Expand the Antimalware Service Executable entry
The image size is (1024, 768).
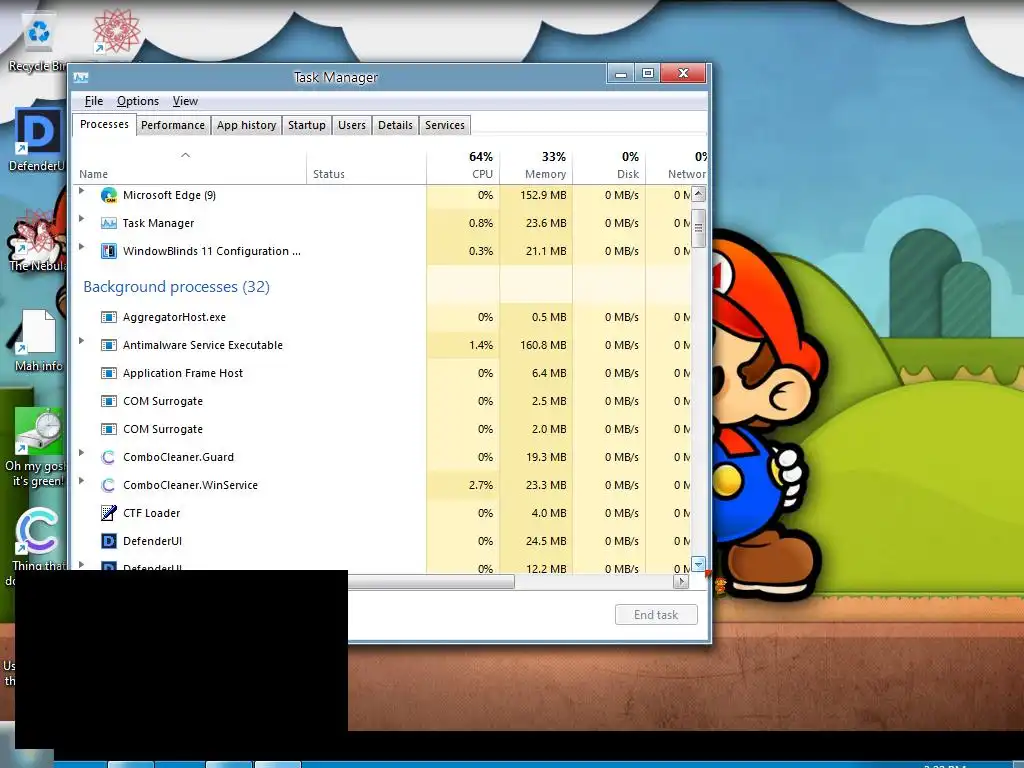click(x=82, y=341)
